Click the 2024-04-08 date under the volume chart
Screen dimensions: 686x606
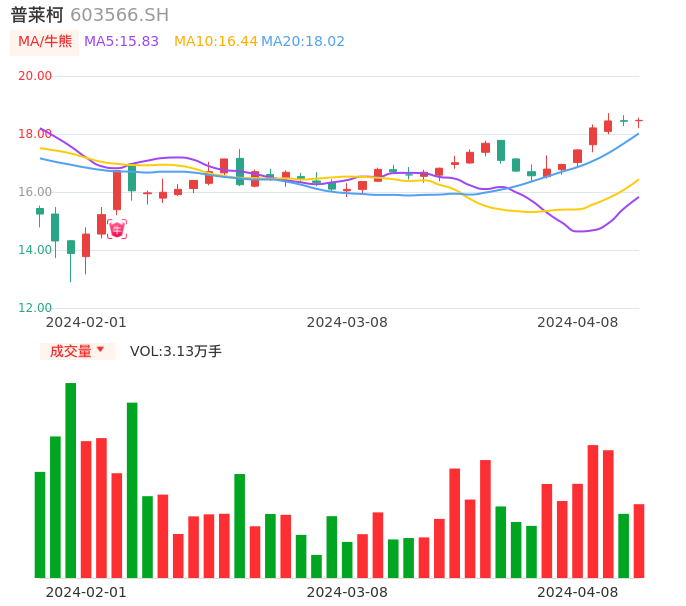(x=578, y=592)
